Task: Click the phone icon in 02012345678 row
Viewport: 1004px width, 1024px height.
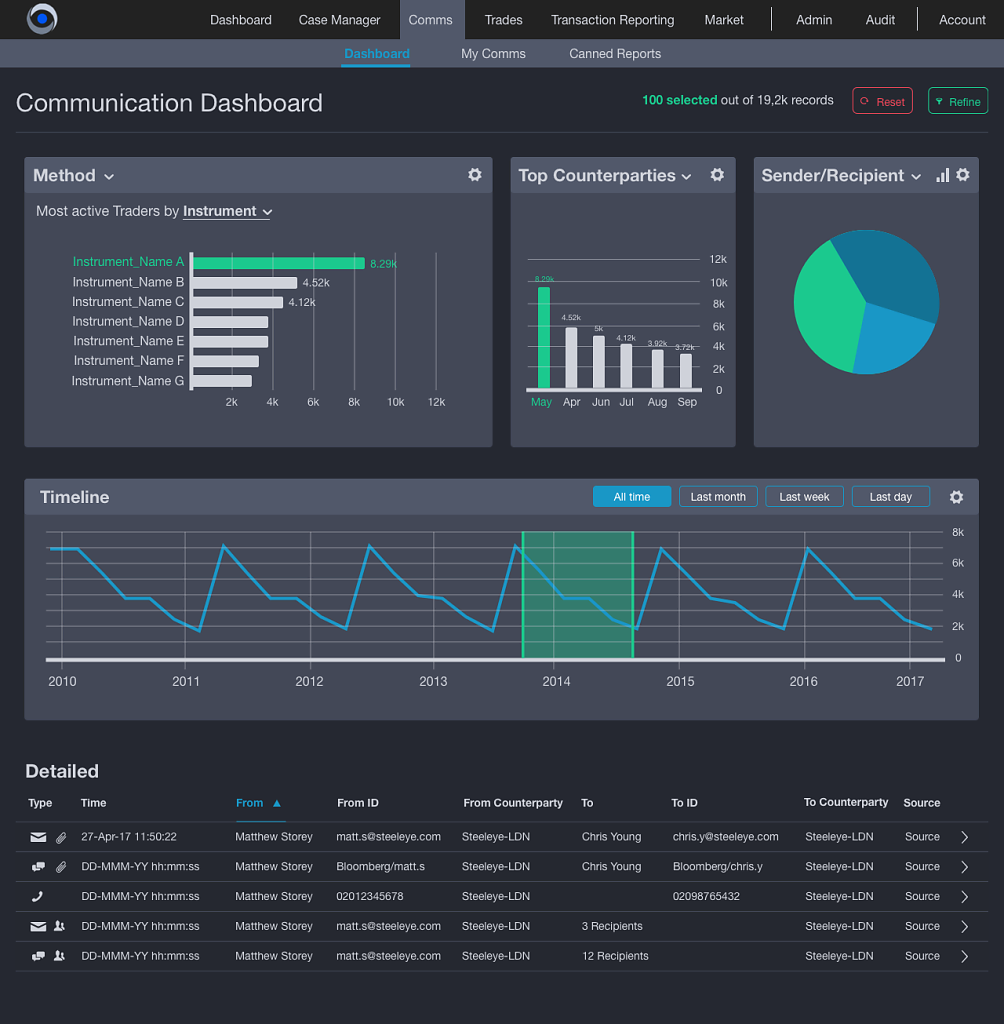Action: tap(37, 897)
